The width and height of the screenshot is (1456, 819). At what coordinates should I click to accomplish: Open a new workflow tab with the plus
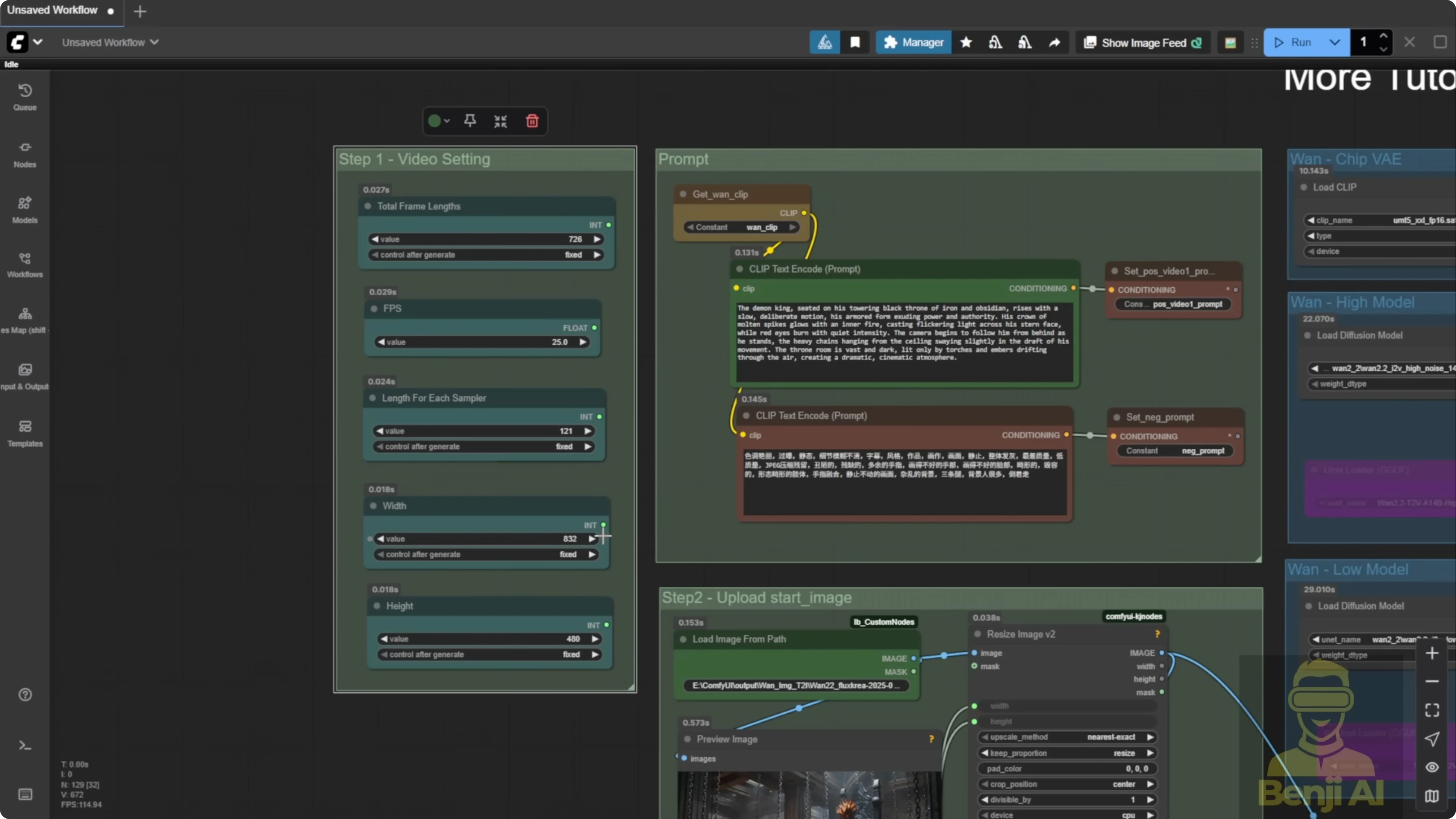(x=140, y=11)
